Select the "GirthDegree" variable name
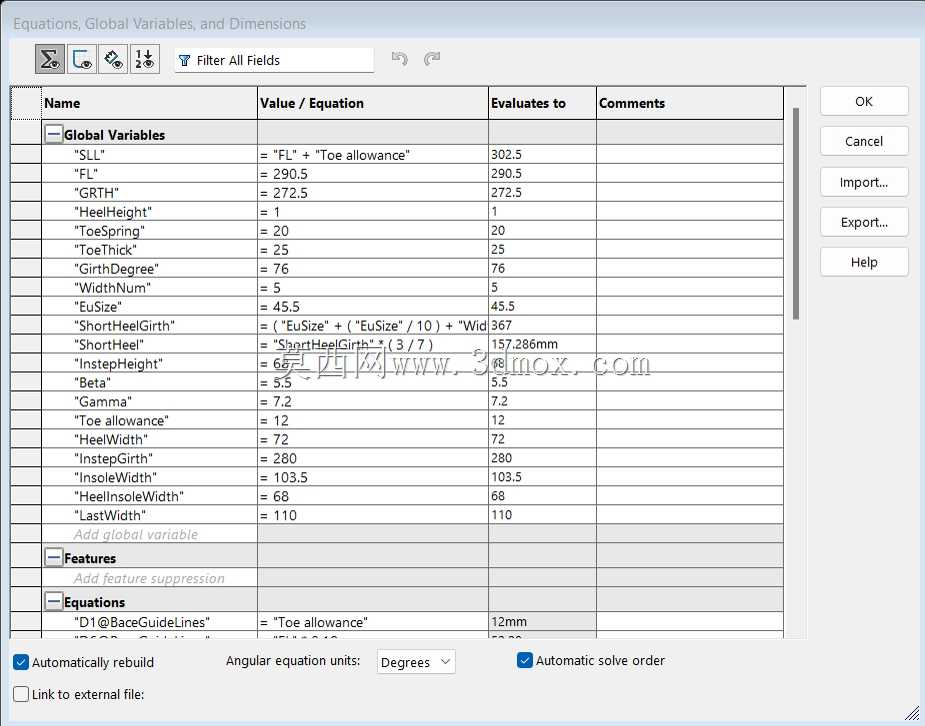The width and height of the screenshot is (925, 726). (117, 269)
